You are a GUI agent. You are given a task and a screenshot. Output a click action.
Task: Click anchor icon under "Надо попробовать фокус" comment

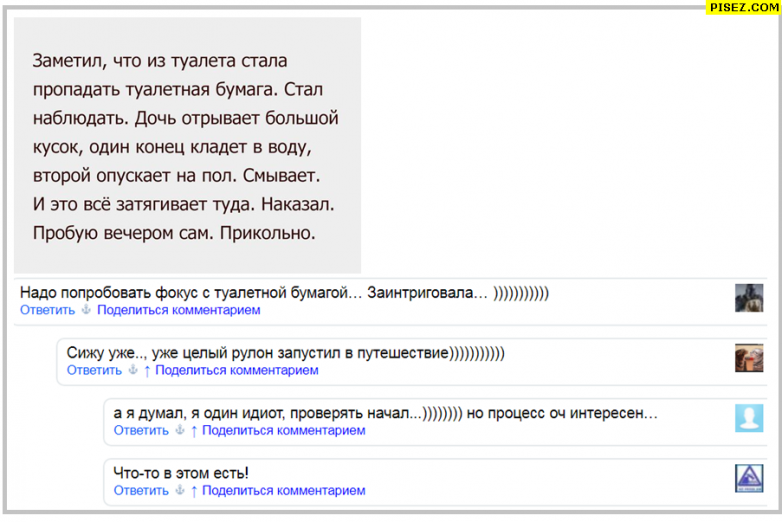coord(85,310)
